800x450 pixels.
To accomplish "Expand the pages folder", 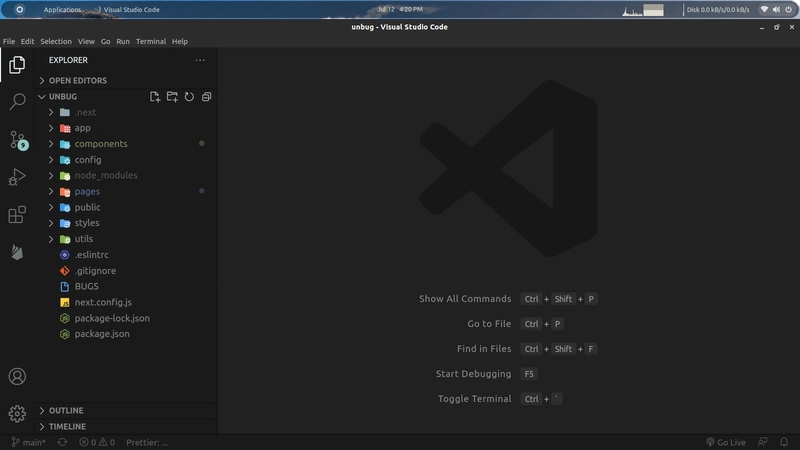I will pos(126,191).
